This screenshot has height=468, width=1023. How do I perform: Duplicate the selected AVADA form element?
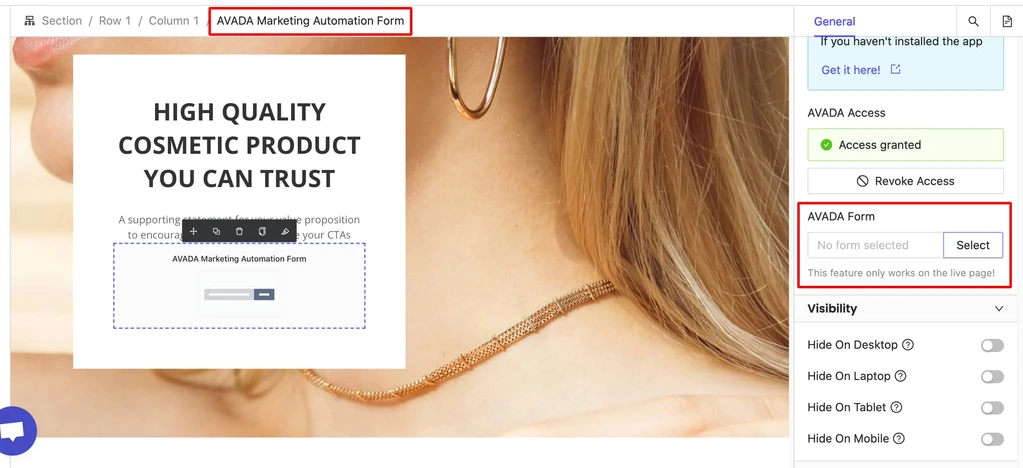click(x=216, y=232)
